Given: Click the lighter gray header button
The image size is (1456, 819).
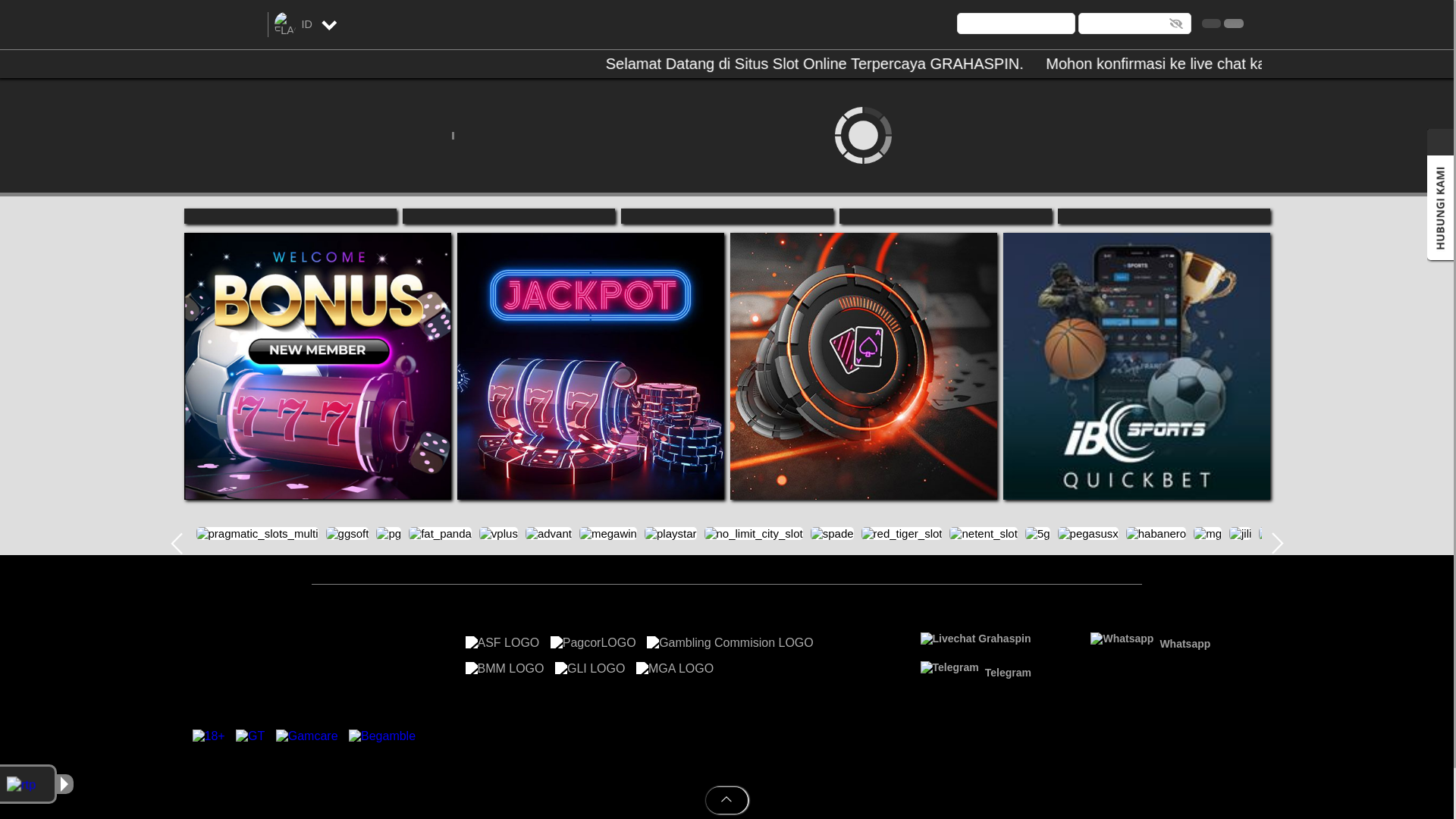Looking at the screenshot, I should 1234,24.
